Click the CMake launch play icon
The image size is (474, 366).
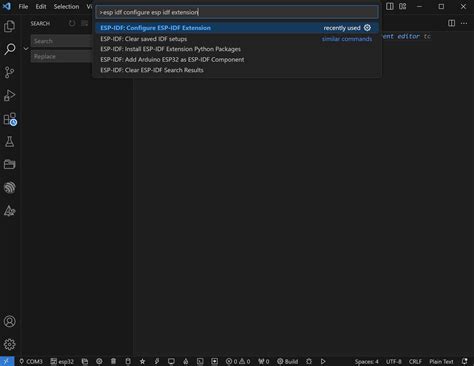(323, 361)
